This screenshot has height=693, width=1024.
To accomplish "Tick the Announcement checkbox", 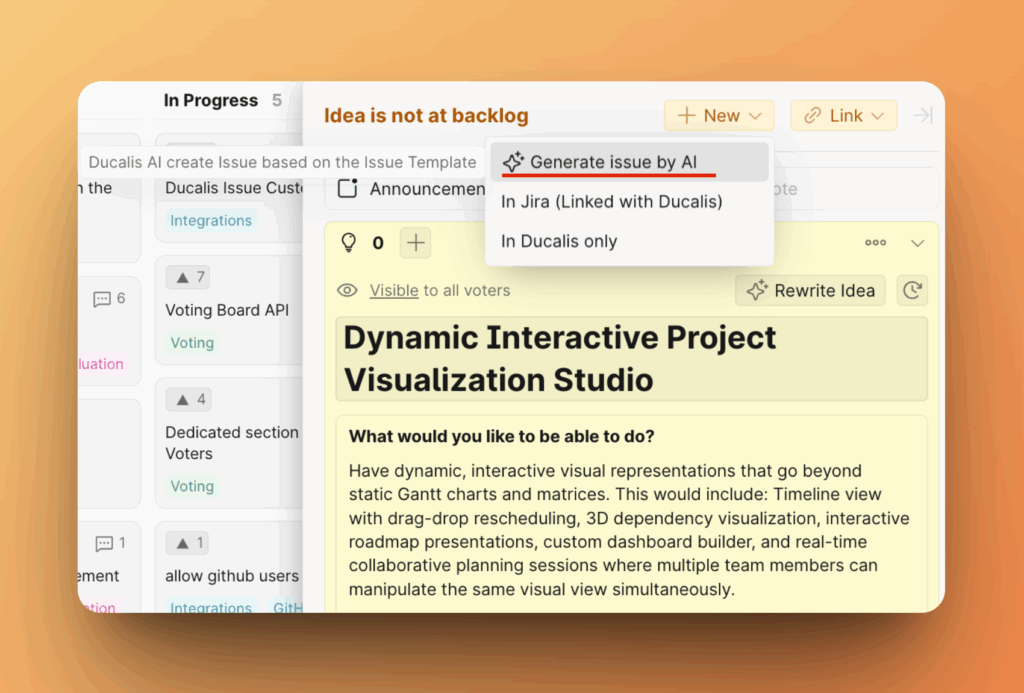I will [x=347, y=189].
